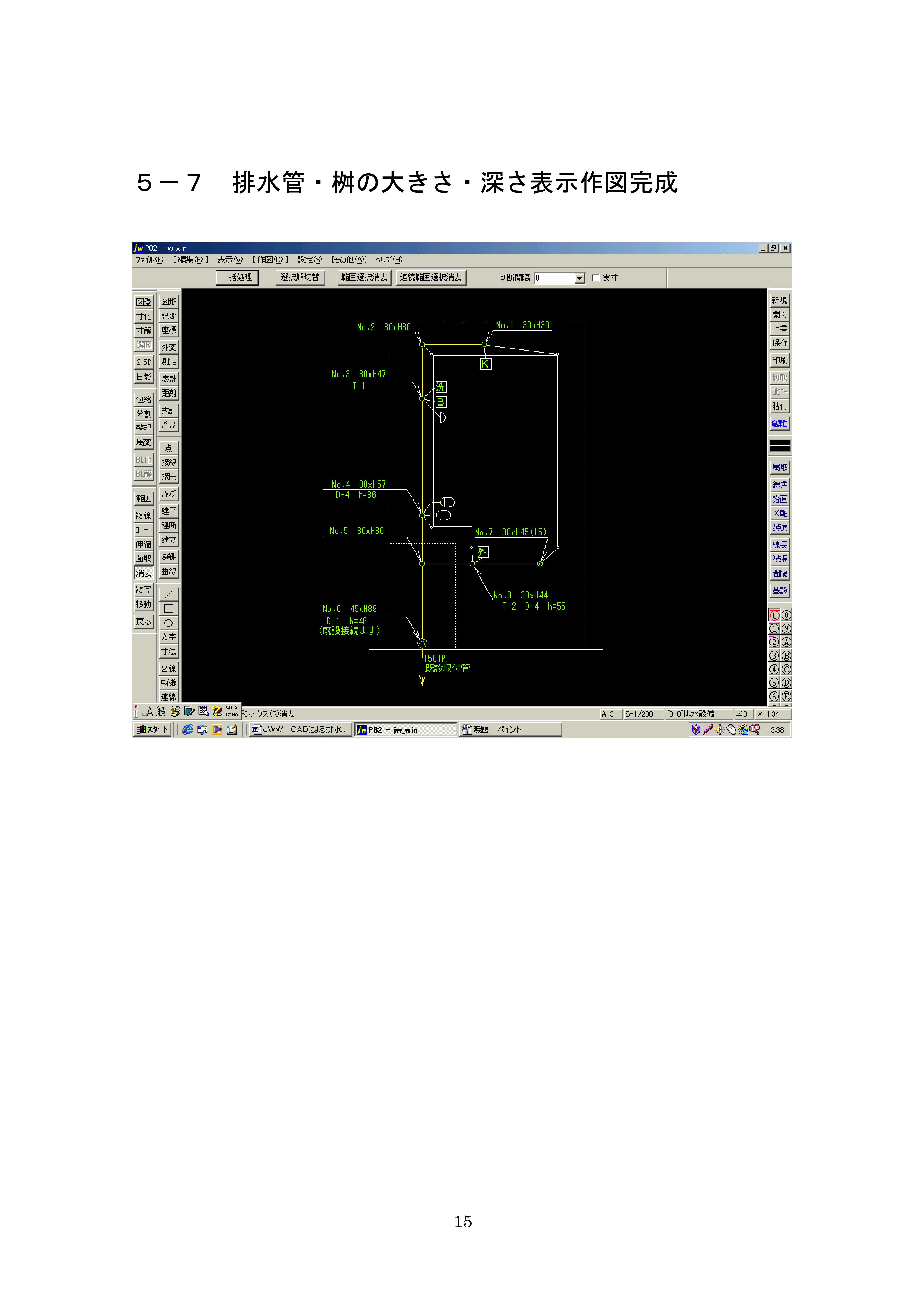Viewport: 924px width, 1308px height.
Task: Click the 戻る undo button
Action: pos(144,622)
